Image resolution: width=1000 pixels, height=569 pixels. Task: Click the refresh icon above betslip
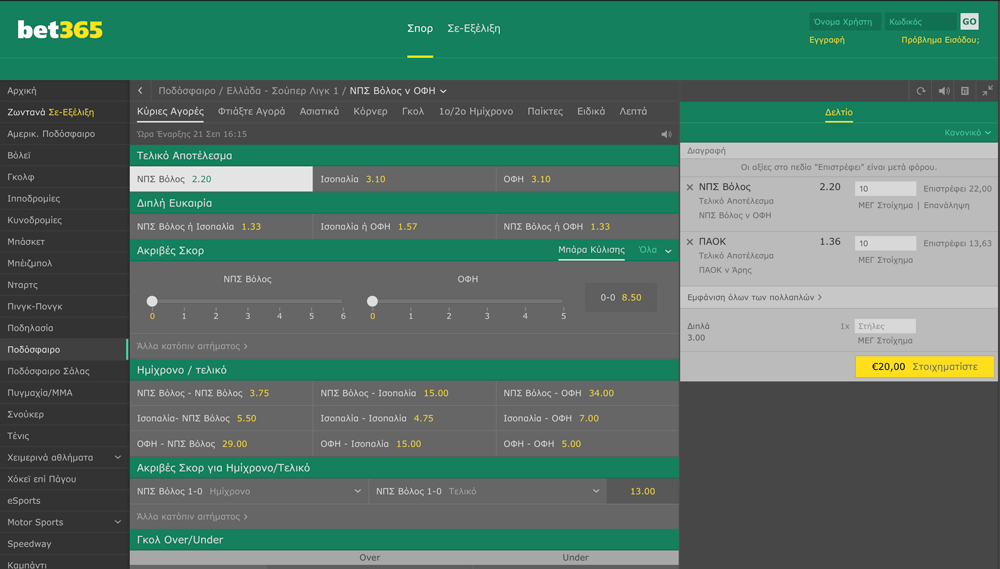[921, 91]
